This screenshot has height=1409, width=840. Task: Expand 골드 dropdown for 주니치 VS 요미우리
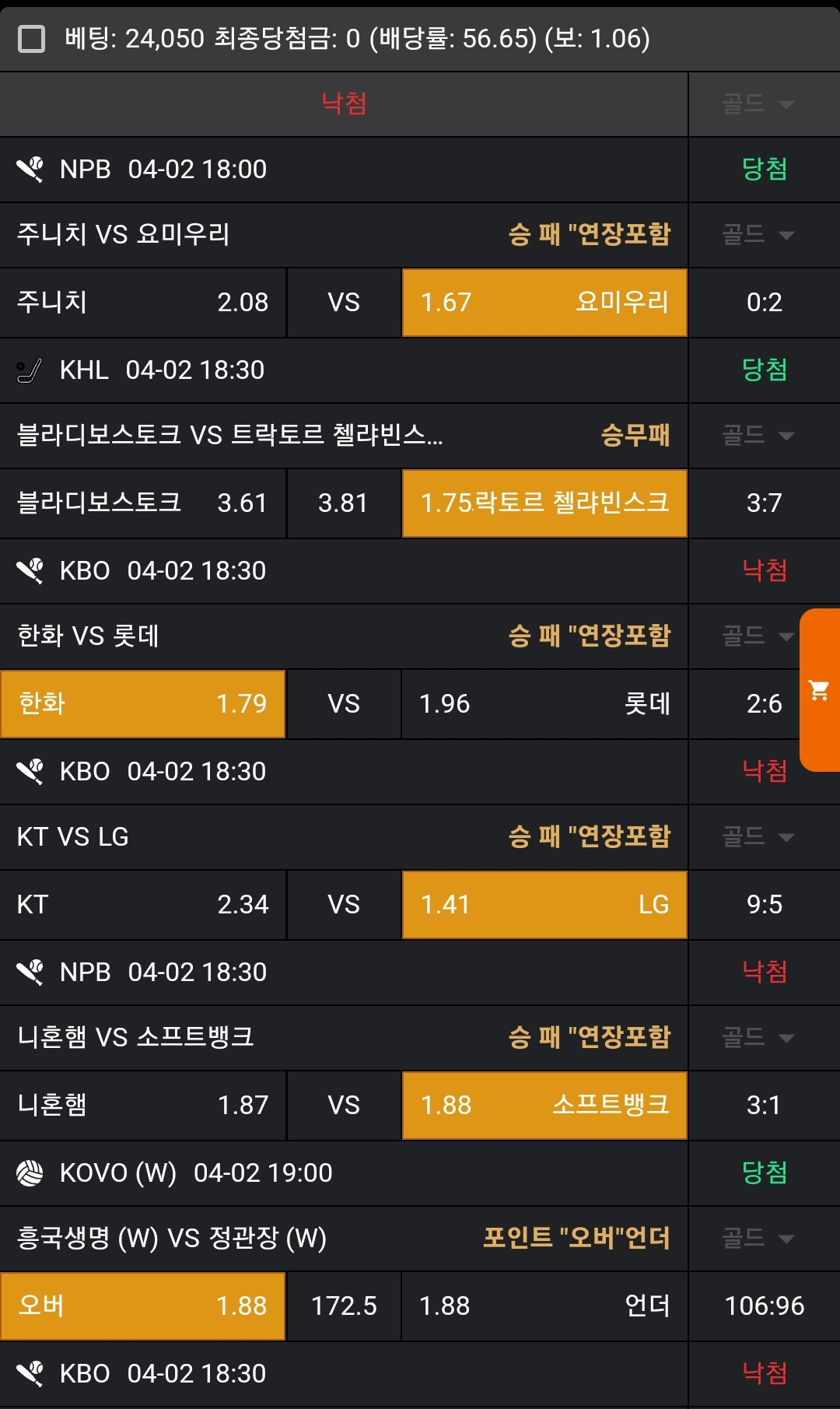coord(758,234)
